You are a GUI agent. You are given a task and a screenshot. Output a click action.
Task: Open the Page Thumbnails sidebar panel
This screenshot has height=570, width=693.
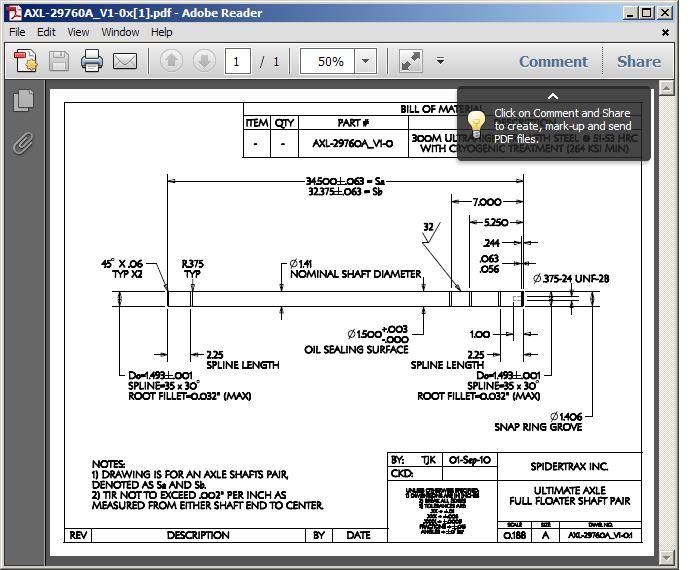23,101
